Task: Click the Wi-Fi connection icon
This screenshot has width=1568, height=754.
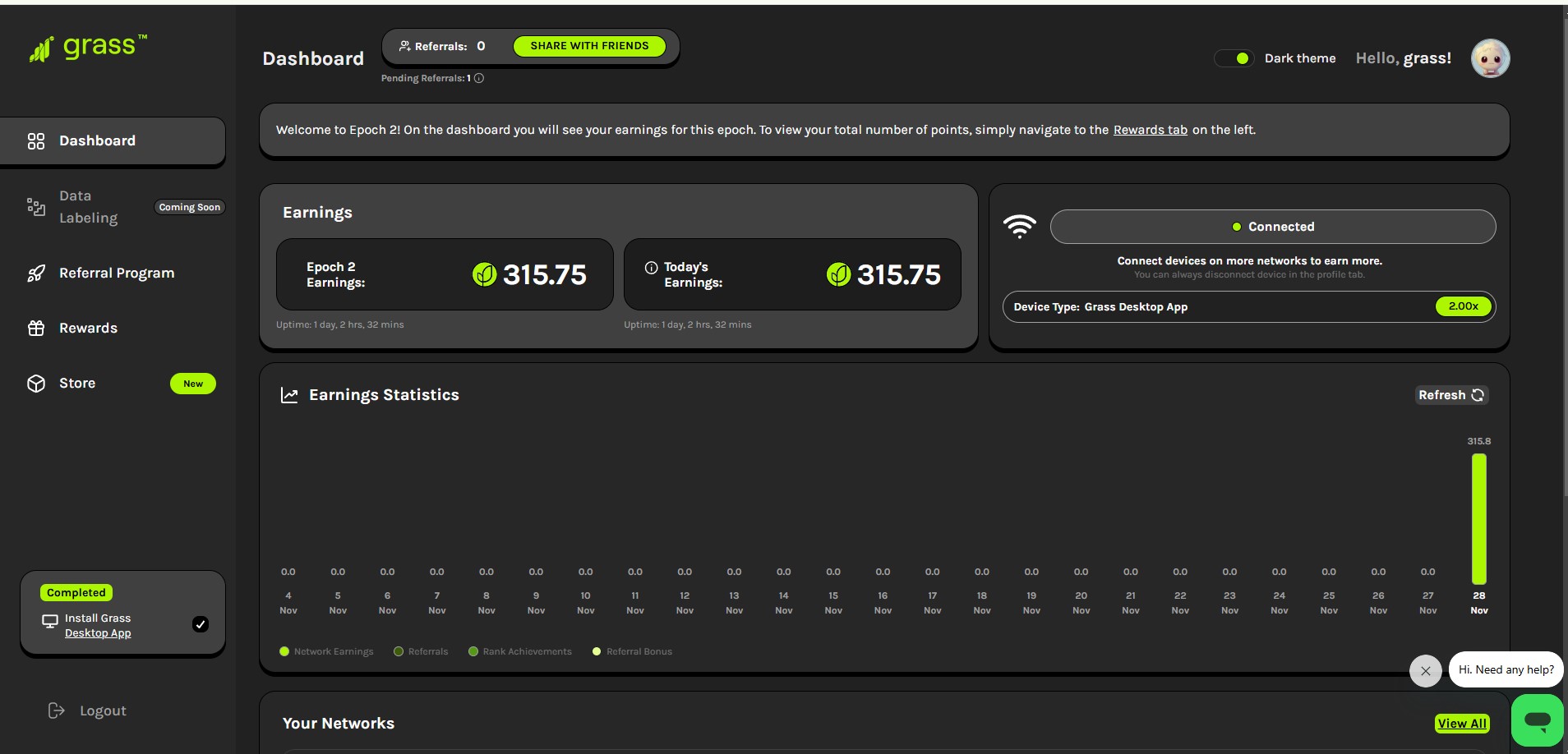Action: tap(1020, 226)
